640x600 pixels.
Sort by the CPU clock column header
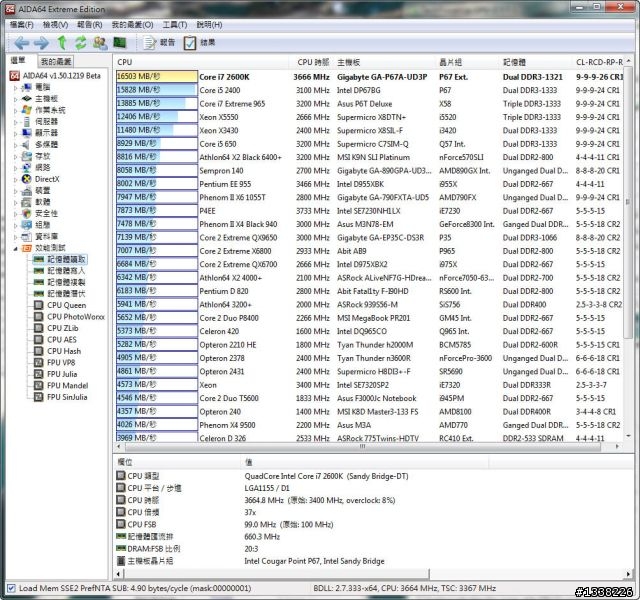coord(312,62)
